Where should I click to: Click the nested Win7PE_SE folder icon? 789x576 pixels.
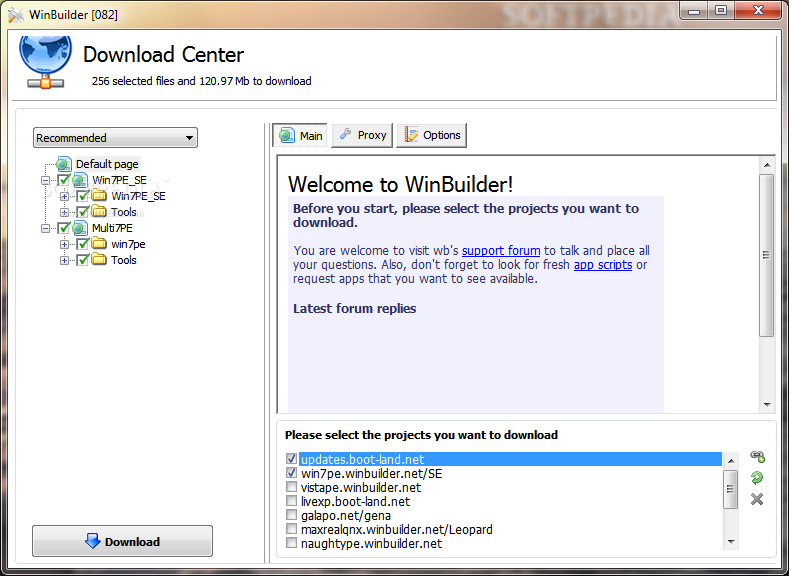point(99,195)
